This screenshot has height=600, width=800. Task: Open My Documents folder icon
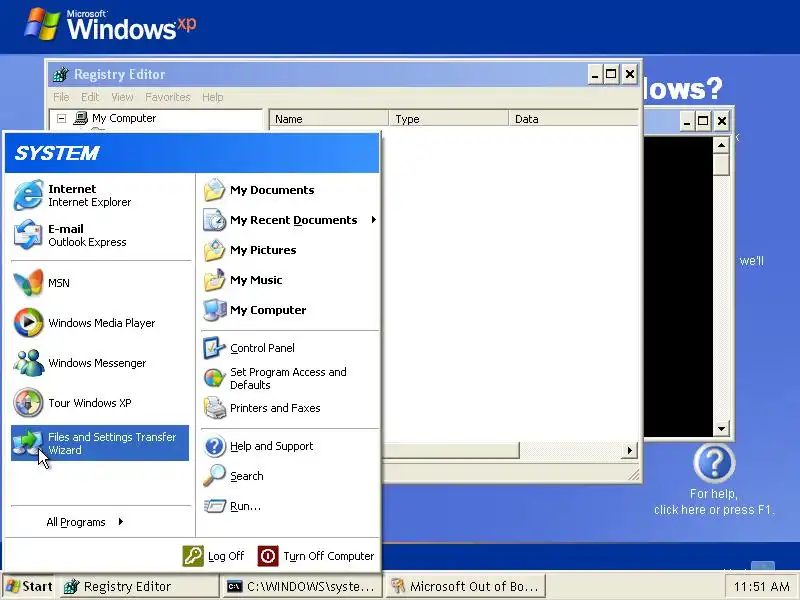(x=214, y=190)
